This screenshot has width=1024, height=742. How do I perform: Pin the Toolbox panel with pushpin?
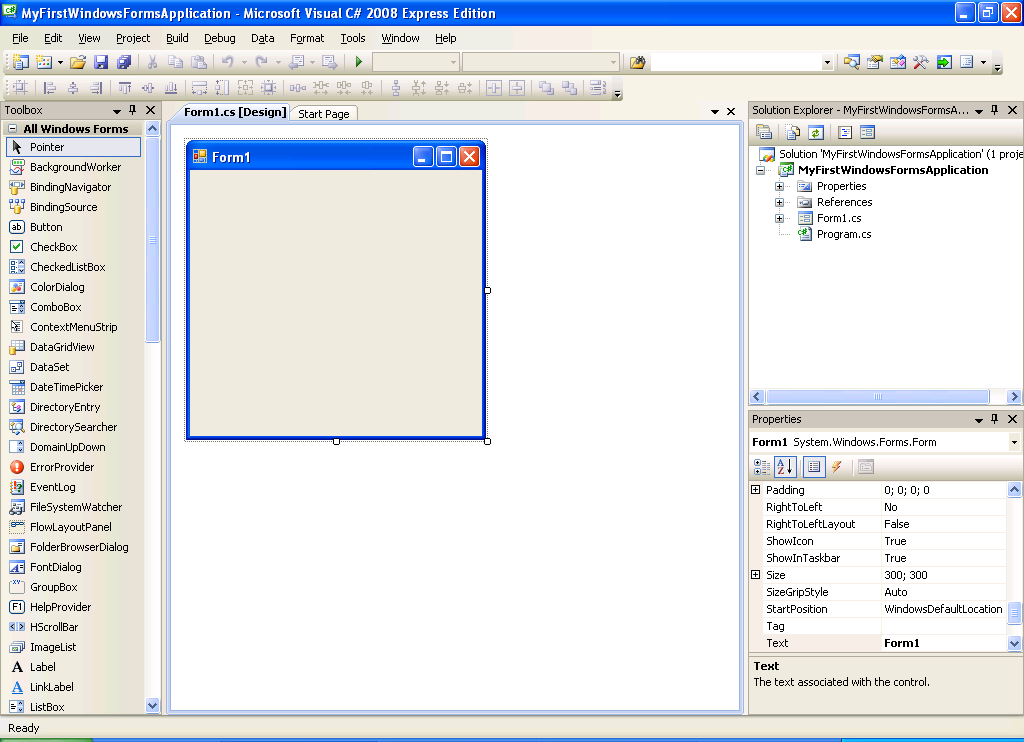(133, 110)
